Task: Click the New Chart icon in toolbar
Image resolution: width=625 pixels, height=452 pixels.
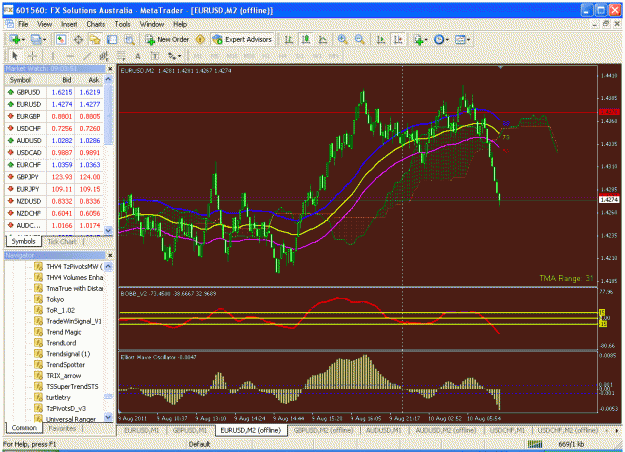Action: tap(16, 39)
